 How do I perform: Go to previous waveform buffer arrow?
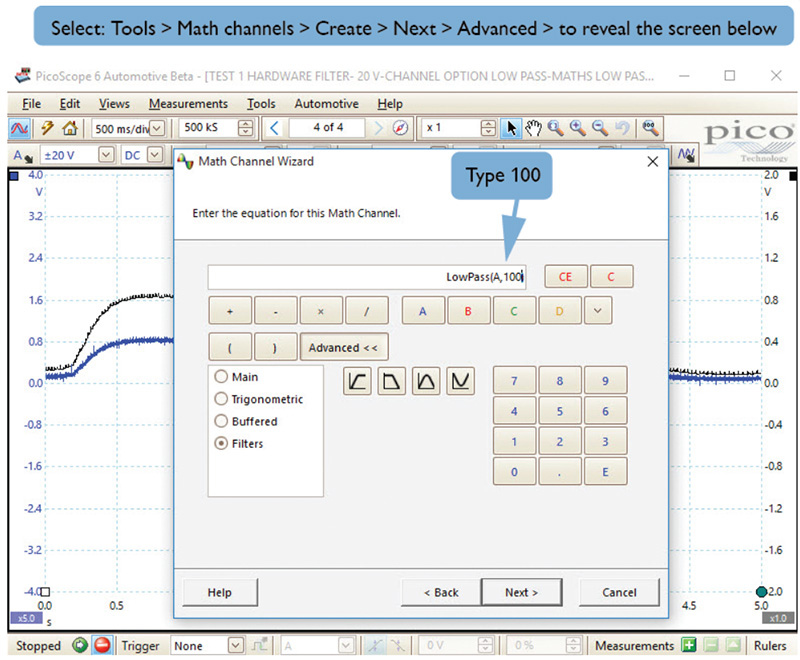274,128
